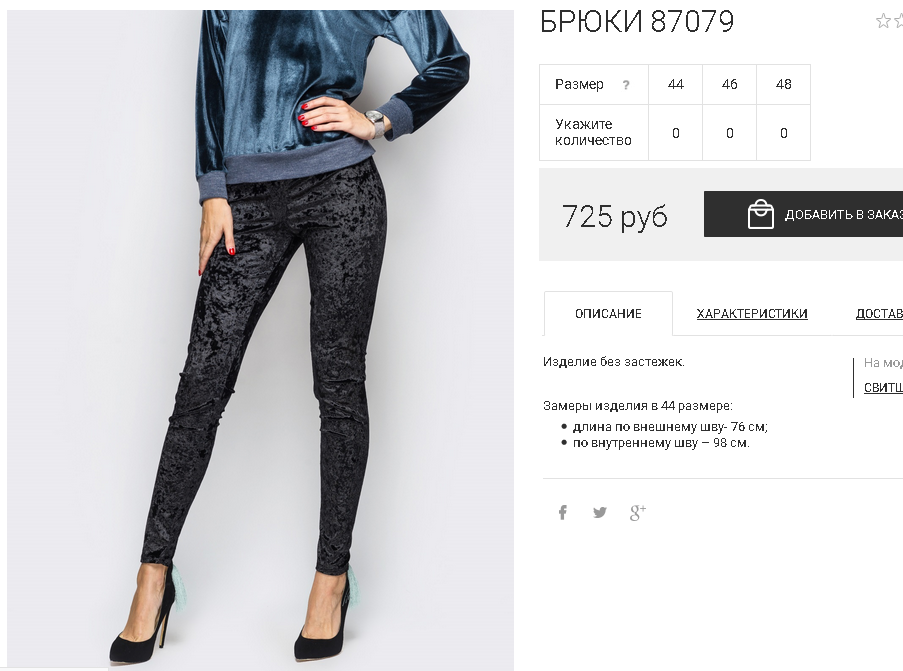Screen dimensions: 903x671
Task: Select the quantity field for size 44
Action: pyautogui.click(x=676, y=133)
